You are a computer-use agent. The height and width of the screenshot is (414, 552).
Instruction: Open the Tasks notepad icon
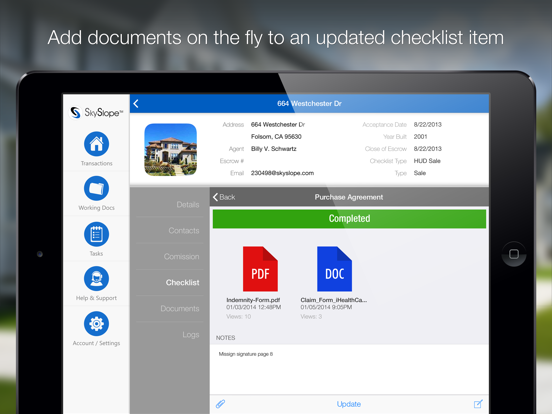point(96,234)
